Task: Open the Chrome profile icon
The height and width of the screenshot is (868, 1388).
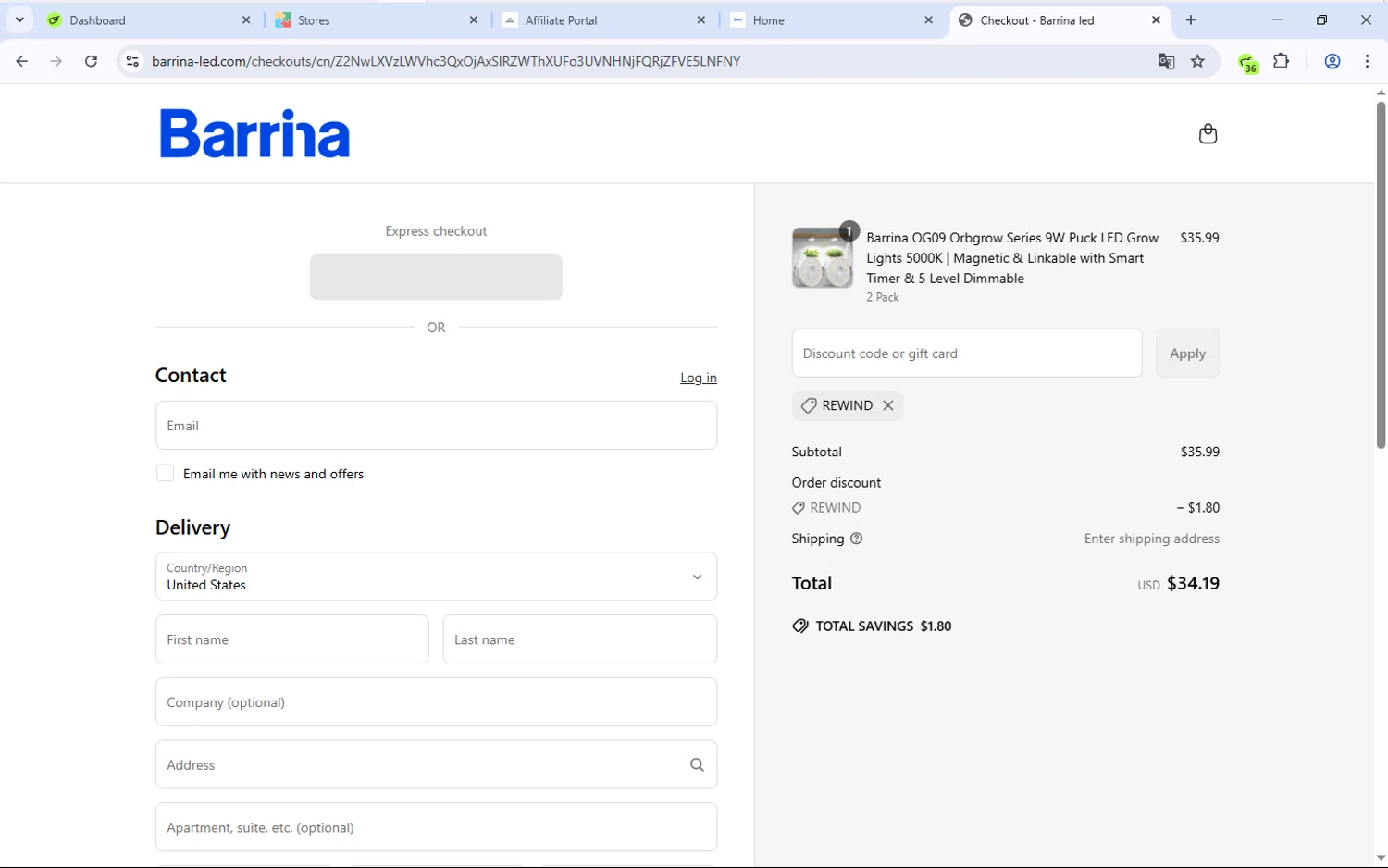Action: pos(1332,61)
